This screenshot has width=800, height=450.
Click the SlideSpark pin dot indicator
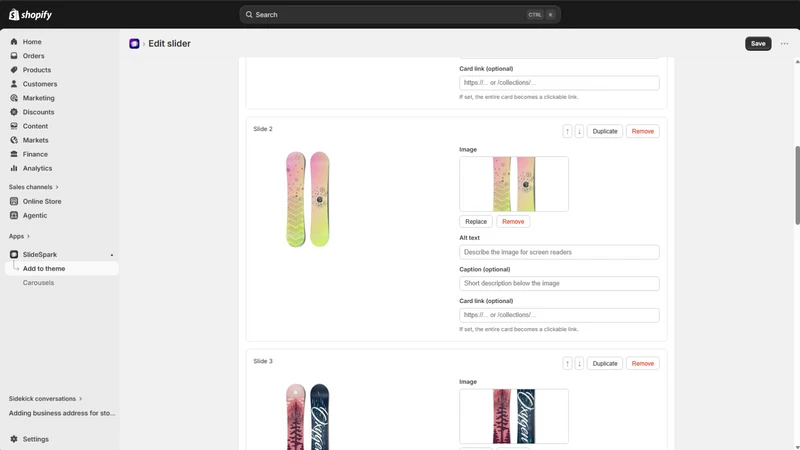point(112,255)
